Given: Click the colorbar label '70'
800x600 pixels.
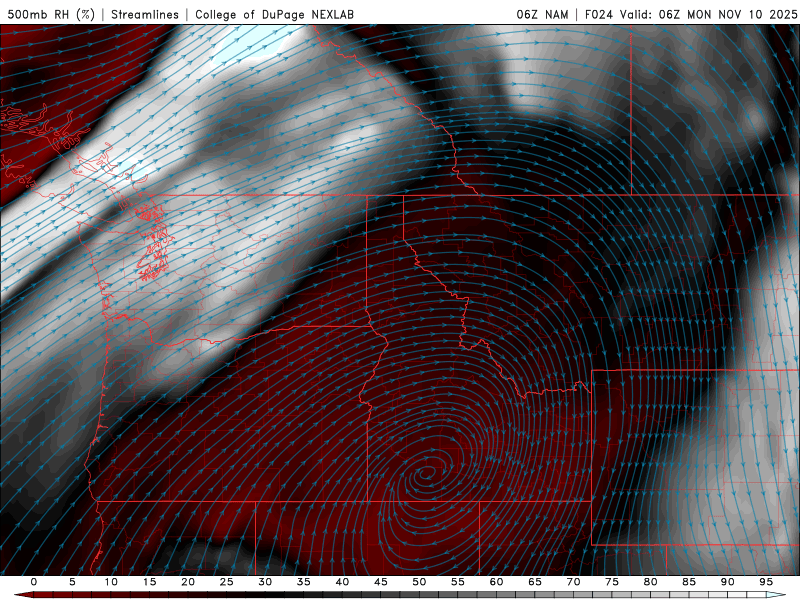Looking at the screenshot, I should click(573, 582).
